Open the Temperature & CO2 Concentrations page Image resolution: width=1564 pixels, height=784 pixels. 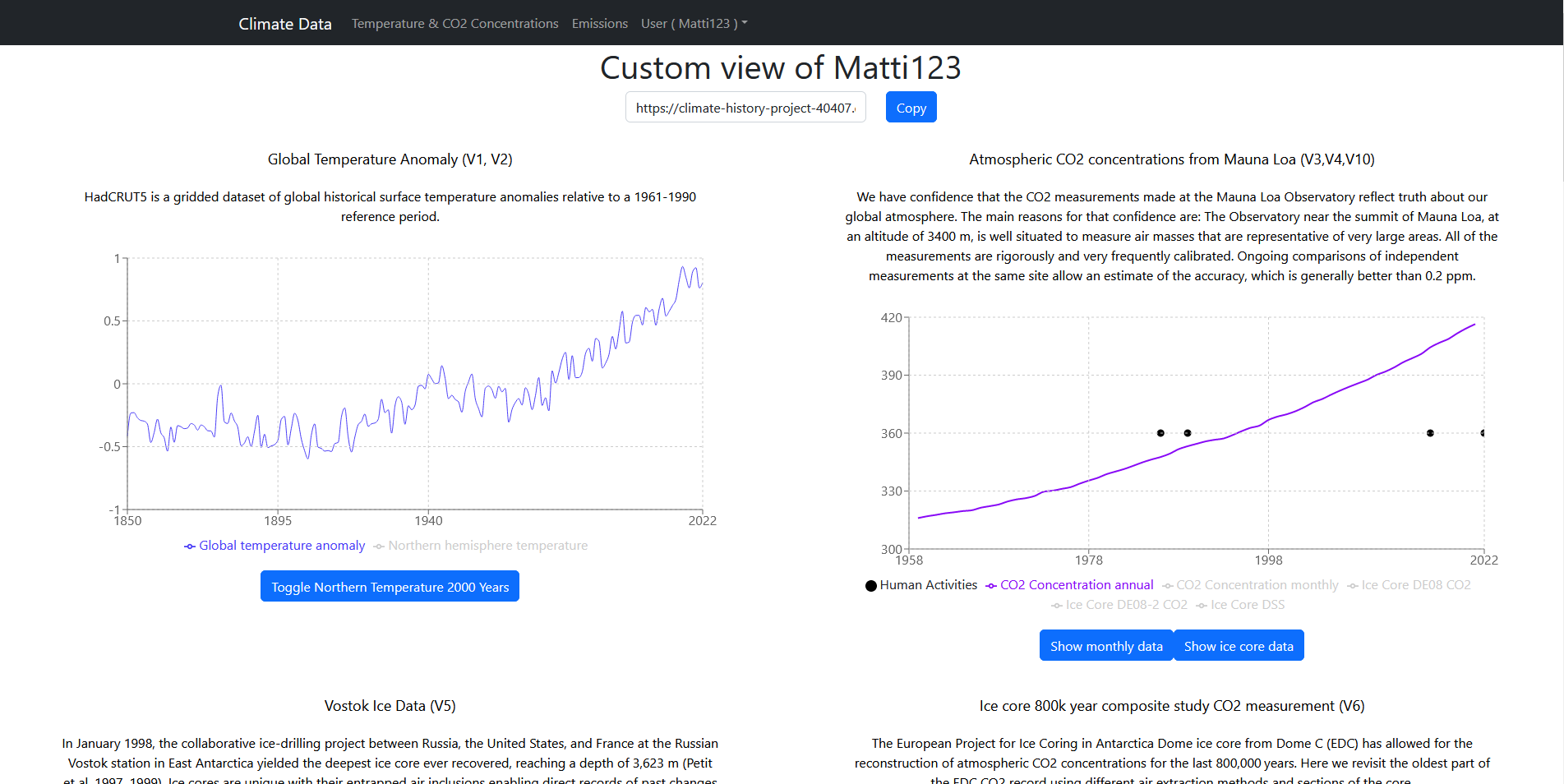454,23
